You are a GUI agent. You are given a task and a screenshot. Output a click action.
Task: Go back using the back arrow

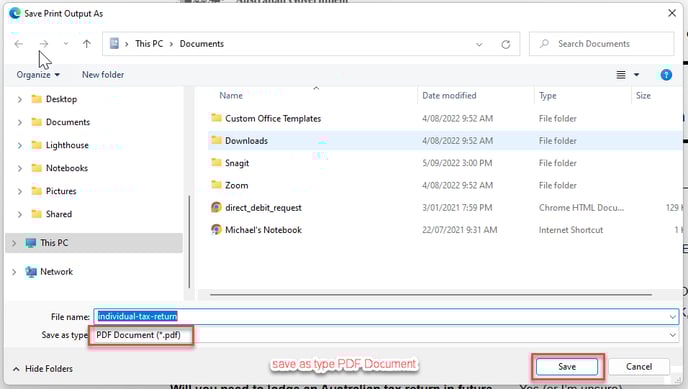[18, 44]
